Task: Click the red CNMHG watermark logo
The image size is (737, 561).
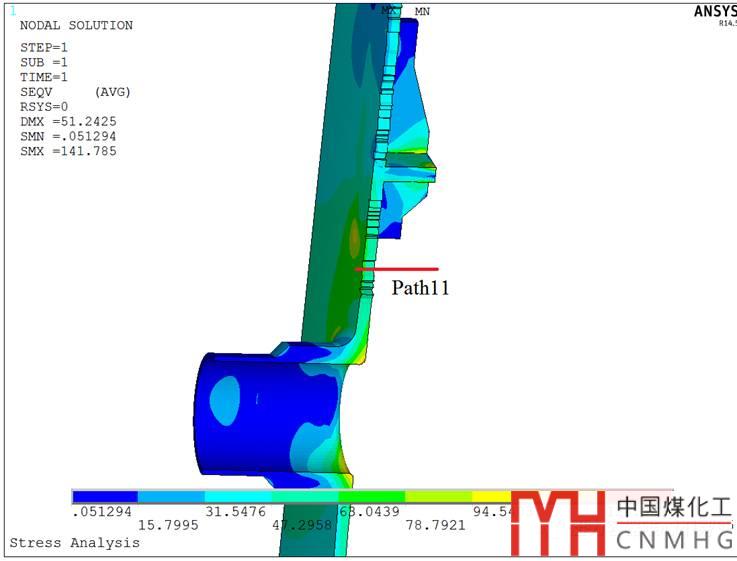Action: [557, 522]
